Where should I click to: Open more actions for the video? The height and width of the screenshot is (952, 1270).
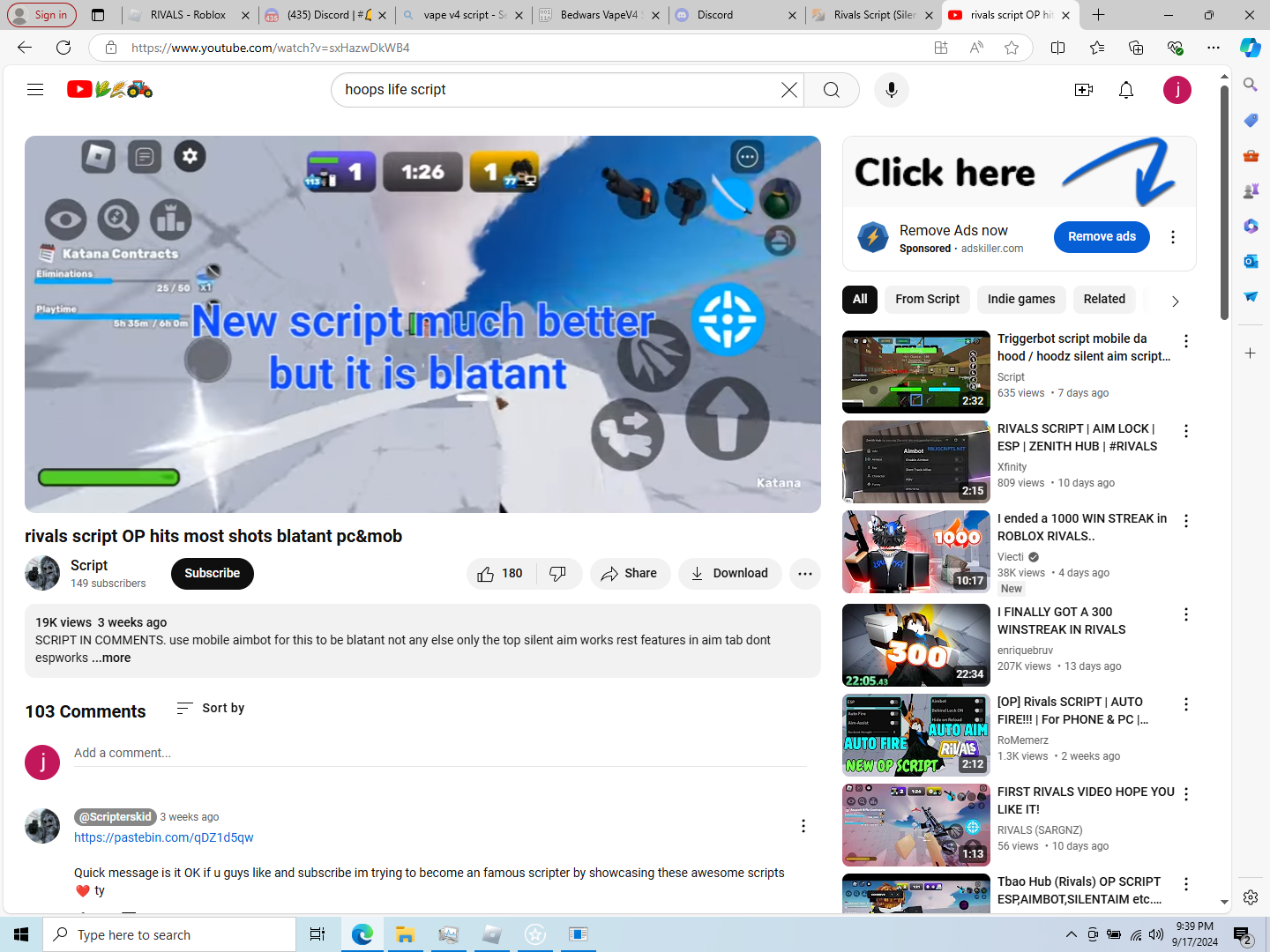pyautogui.click(x=805, y=574)
